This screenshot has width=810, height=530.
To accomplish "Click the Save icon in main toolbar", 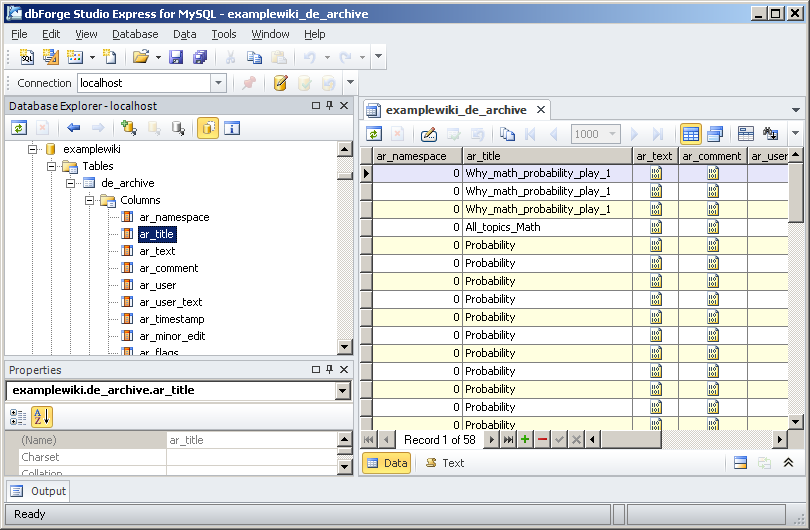I will pos(176,58).
